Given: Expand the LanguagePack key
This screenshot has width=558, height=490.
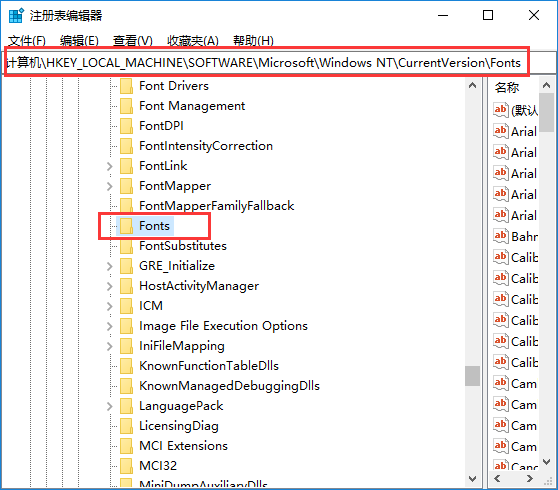Looking at the screenshot, I should (x=110, y=406).
